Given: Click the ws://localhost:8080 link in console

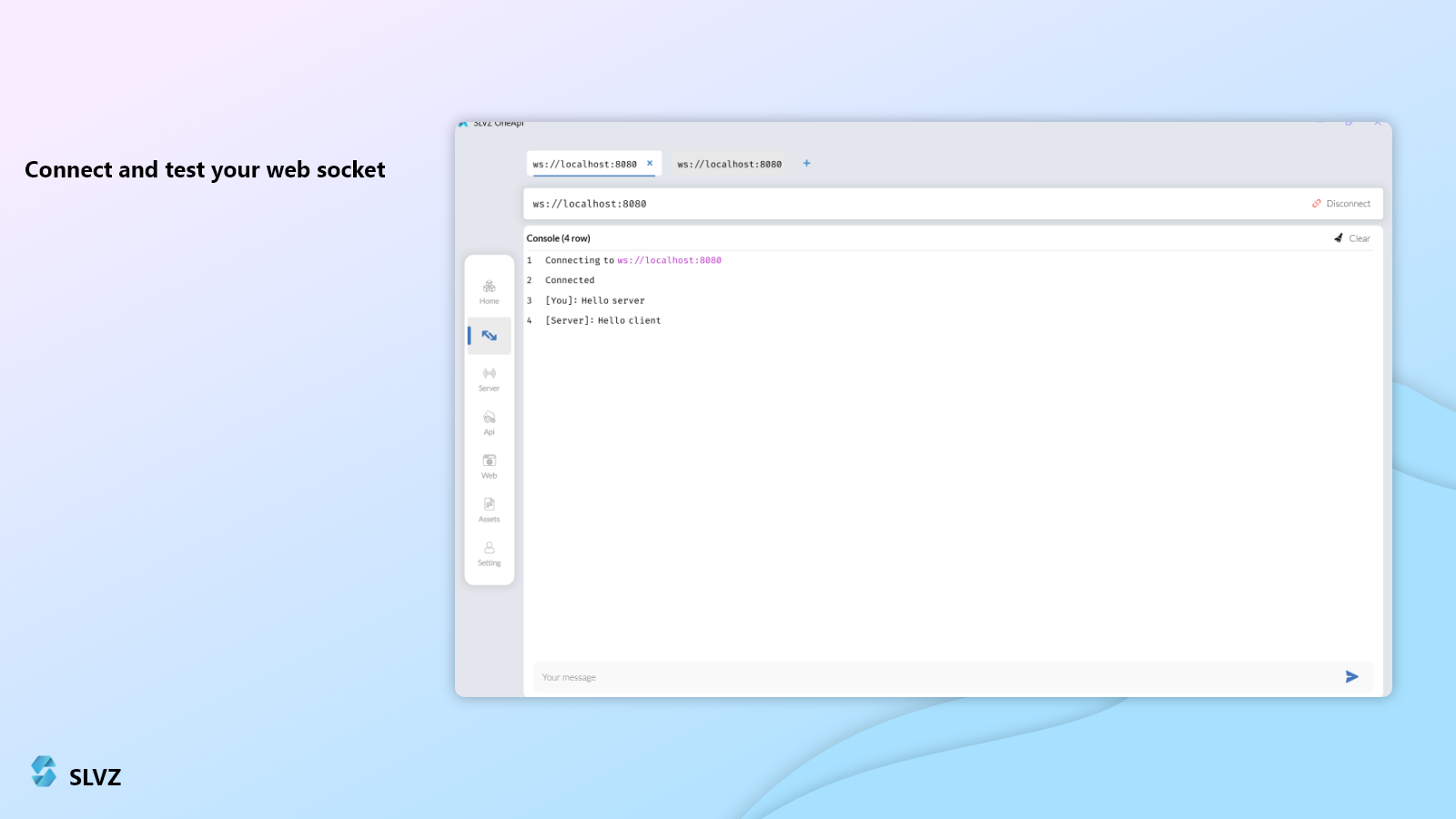Looking at the screenshot, I should (x=669, y=260).
